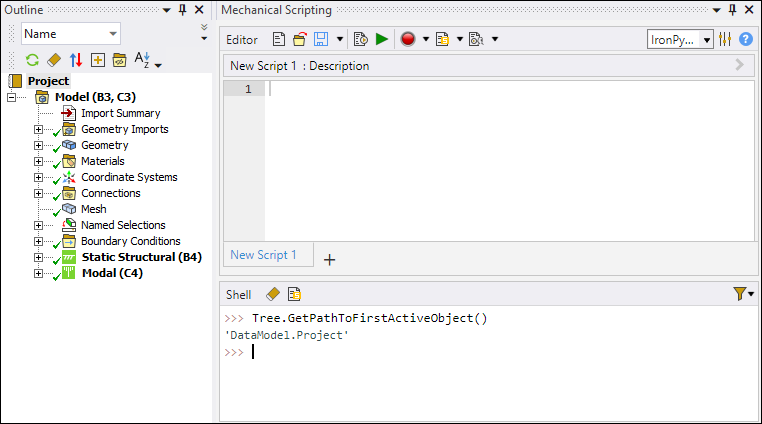The image size is (762, 424).
Task: Toggle the Shell filter funnel icon
Action: point(738,294)
